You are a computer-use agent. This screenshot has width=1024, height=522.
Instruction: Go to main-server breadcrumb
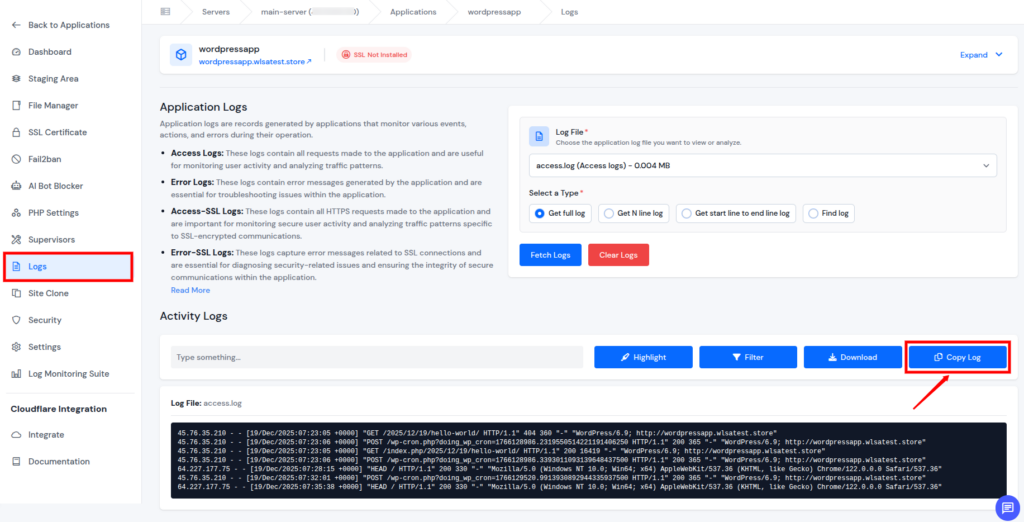(310, 12)
